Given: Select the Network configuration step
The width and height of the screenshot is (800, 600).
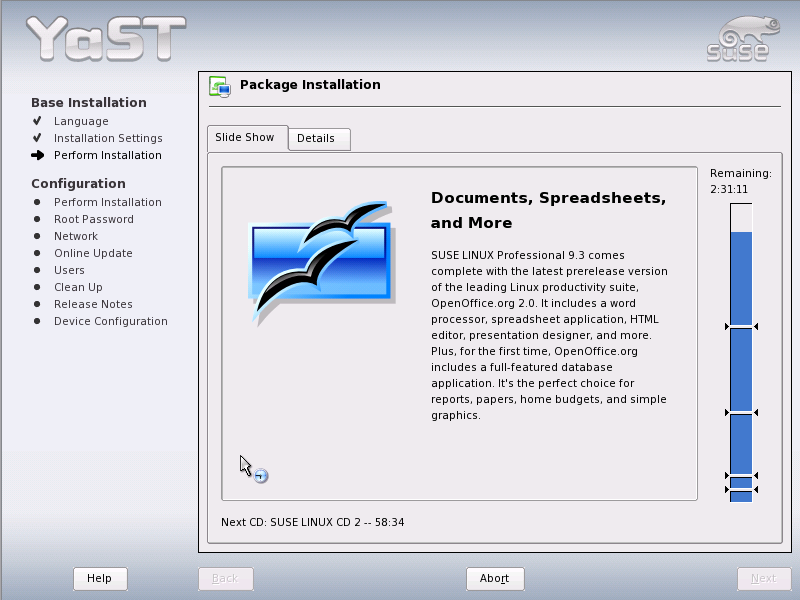Looking at the screenshot, I should coord(76,236).
